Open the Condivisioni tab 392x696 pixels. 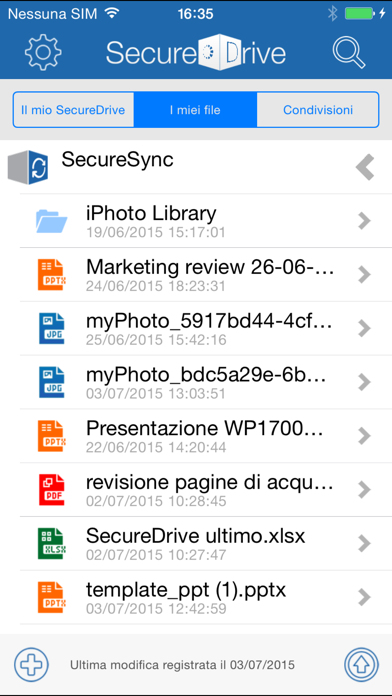[318, 110]
